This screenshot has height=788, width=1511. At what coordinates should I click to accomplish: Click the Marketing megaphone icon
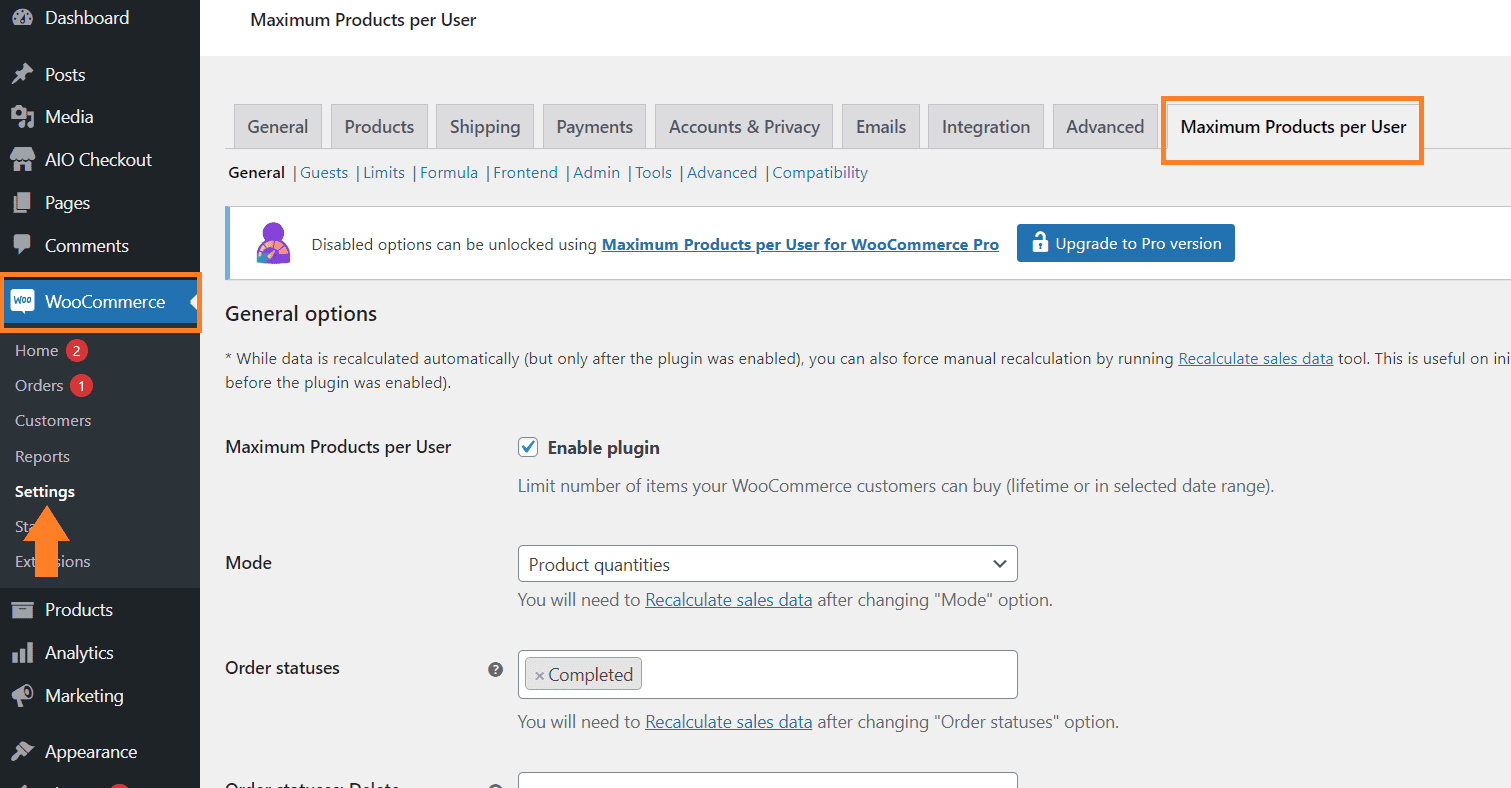(x=22, y=696)
